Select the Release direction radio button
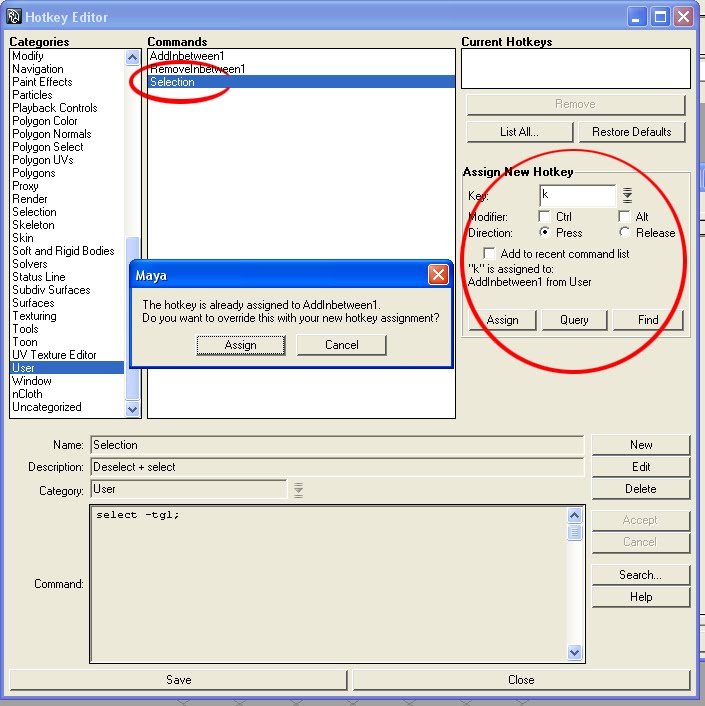The image size is (705, 706). (x=624, y=232)
